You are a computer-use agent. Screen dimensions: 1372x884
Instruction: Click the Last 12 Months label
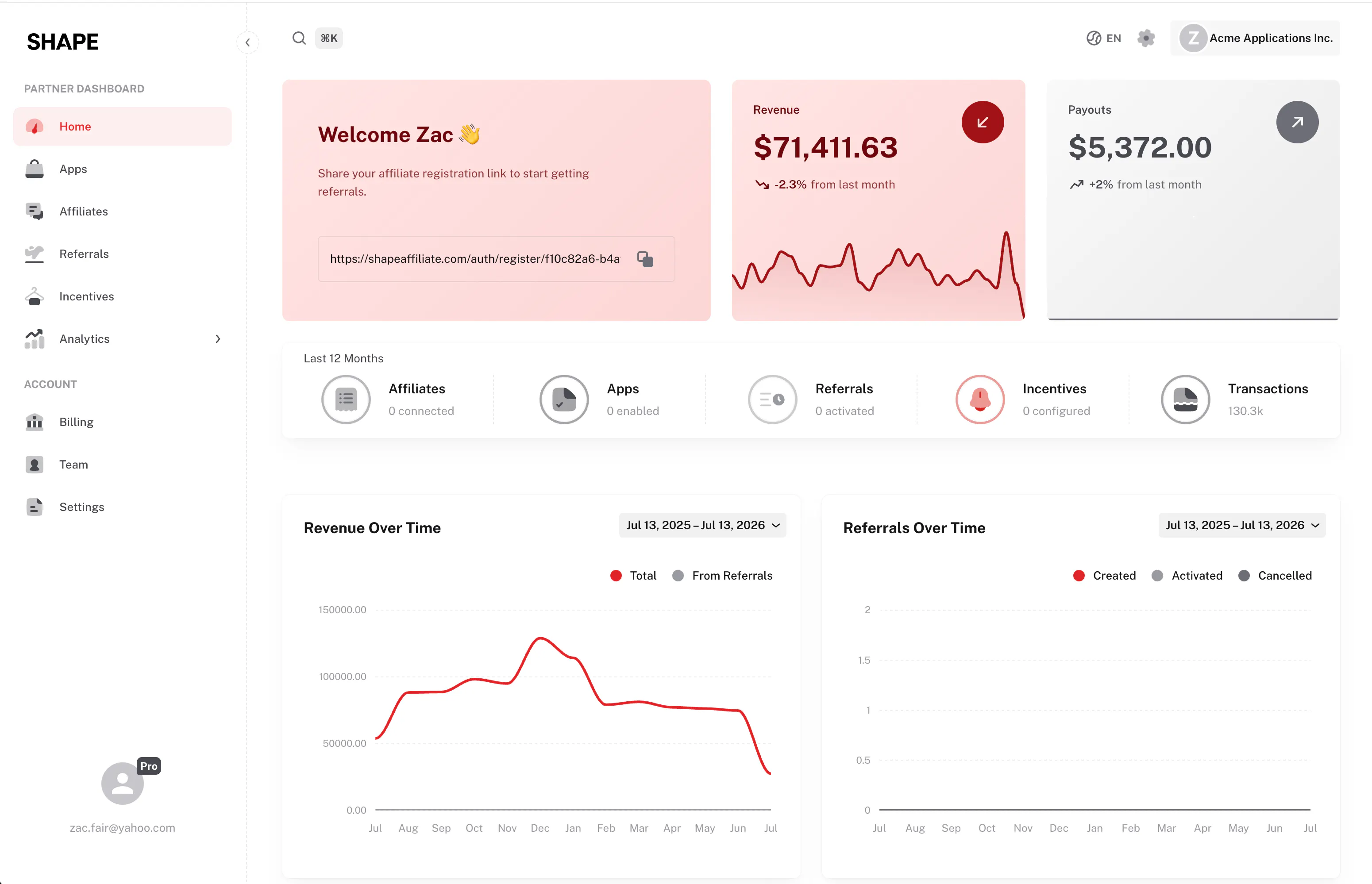[343, 358]
